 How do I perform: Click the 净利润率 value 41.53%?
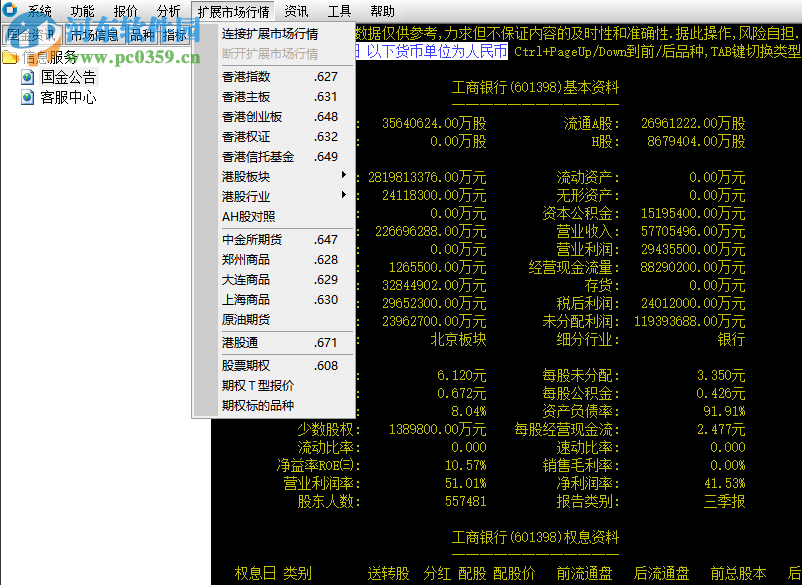point(724,483)
